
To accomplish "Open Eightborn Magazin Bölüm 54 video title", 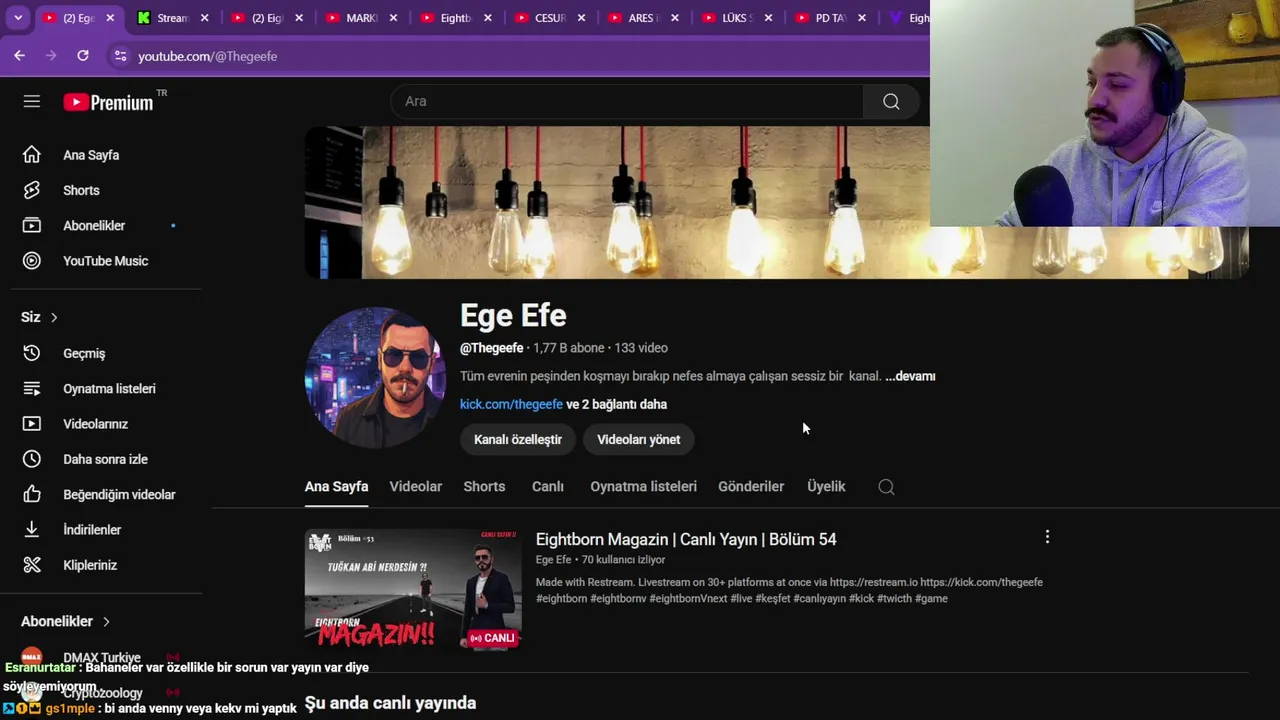I will (686, 539).
